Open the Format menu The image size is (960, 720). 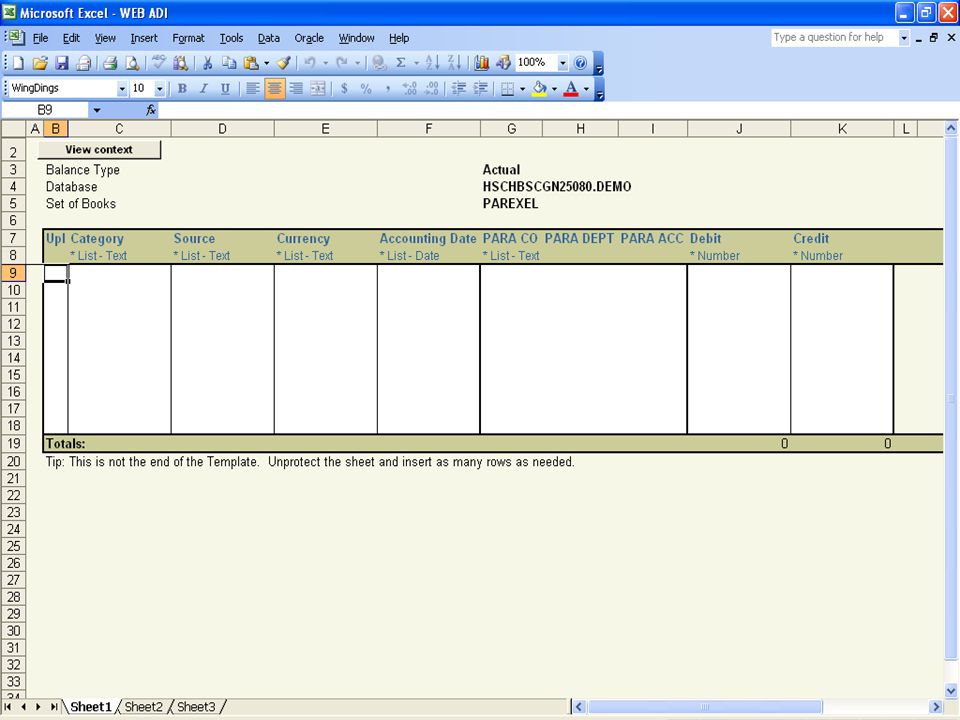(x=188, y=38)
